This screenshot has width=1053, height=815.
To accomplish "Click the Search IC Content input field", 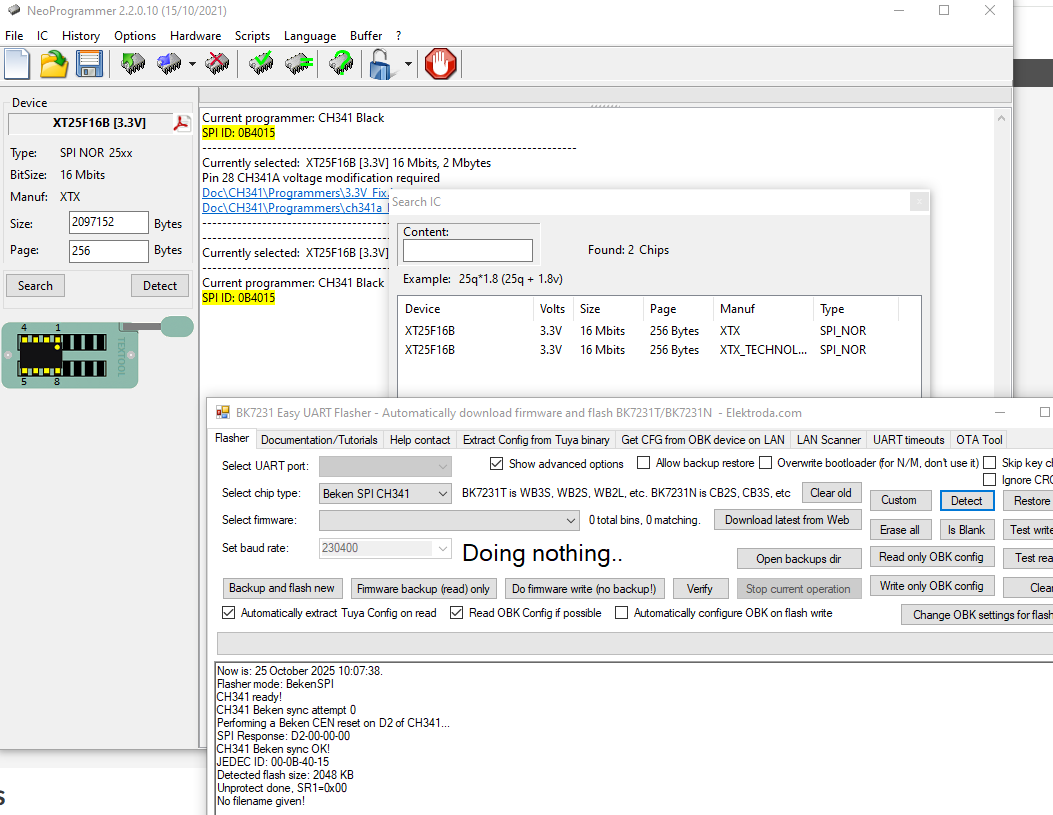I will click(467, 251).
